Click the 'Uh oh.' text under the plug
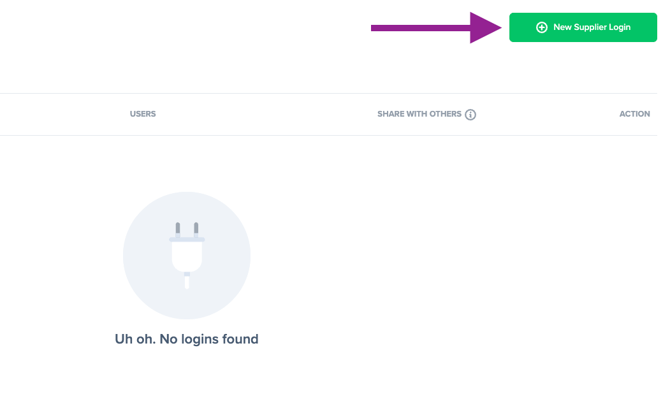The width and height of the screenshot is (670, 406). [x=135, y=339]
